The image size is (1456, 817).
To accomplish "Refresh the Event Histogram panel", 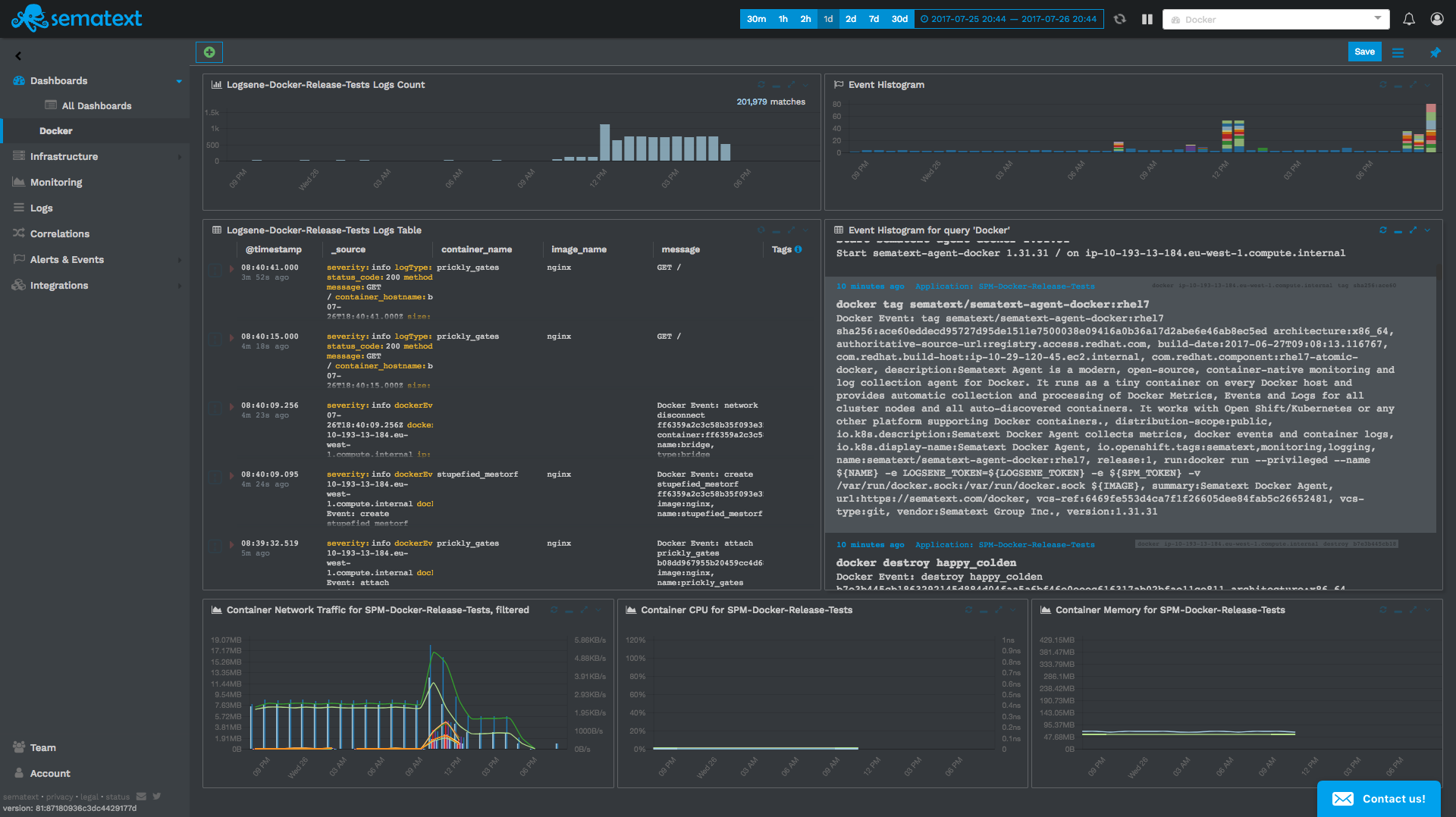I will pyautogui.click(x=1382, y=84).
